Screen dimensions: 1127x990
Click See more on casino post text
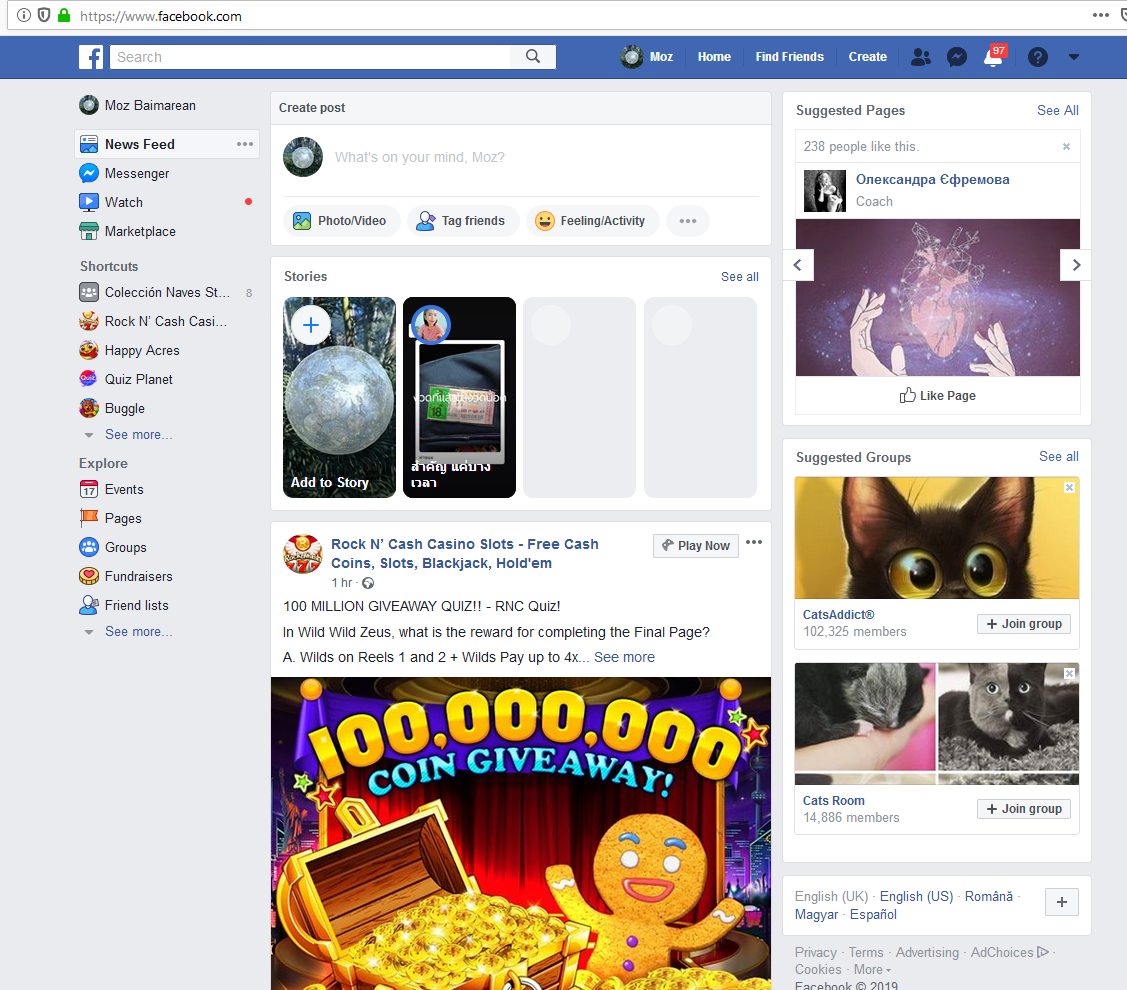624,657
